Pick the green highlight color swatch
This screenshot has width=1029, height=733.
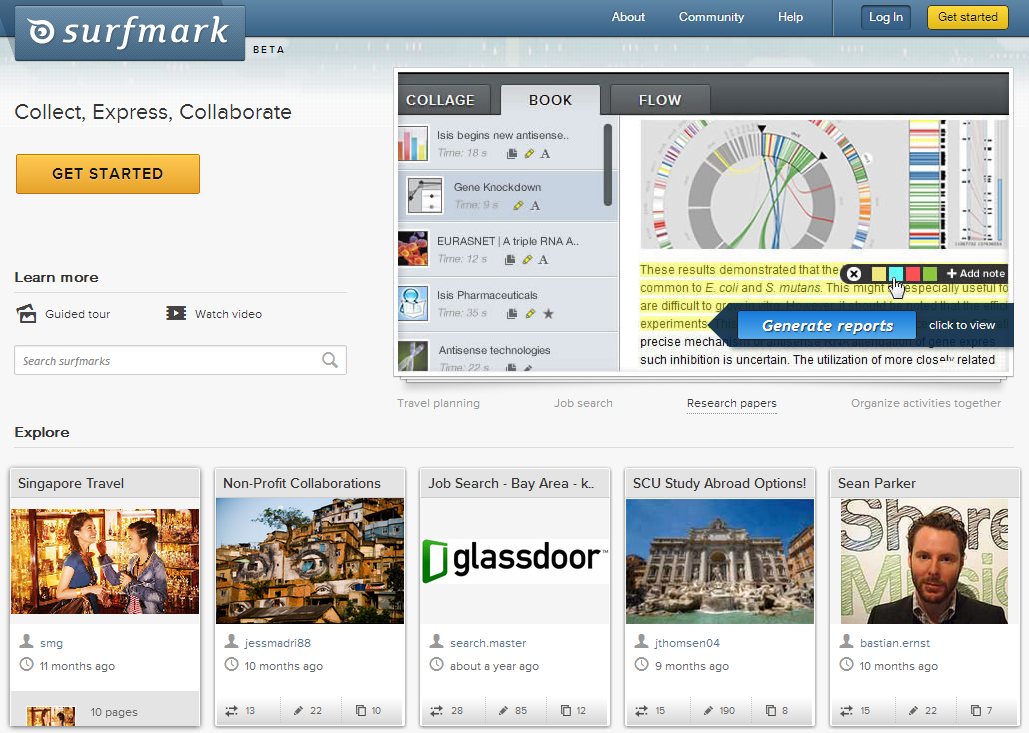[930, 274]
